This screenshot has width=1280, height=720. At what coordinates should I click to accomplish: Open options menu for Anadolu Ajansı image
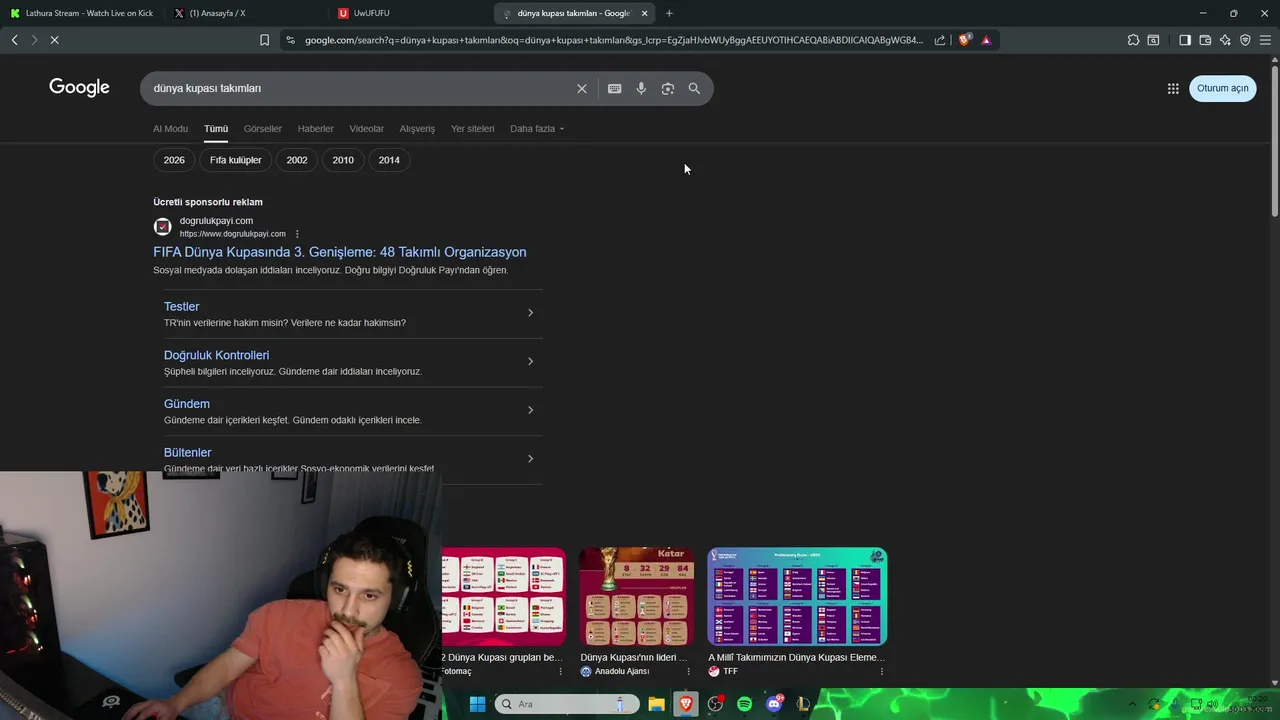click(688, 672)
